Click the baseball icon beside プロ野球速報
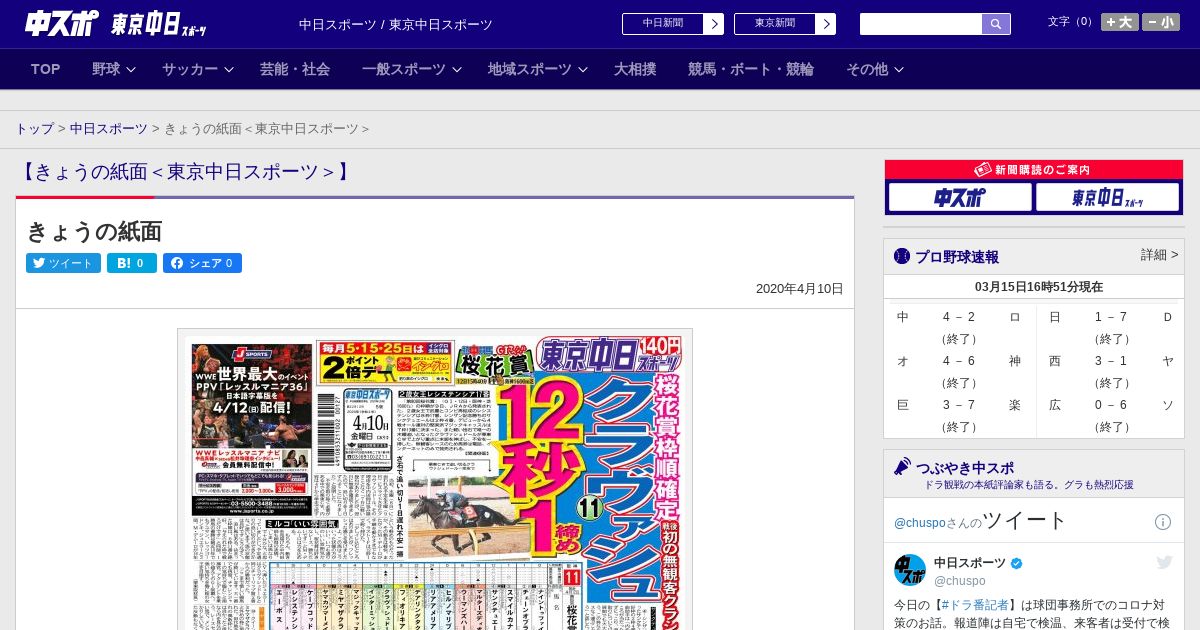Image resolution: width=1200 pixels, height=630 pixels. click(902, 256)
